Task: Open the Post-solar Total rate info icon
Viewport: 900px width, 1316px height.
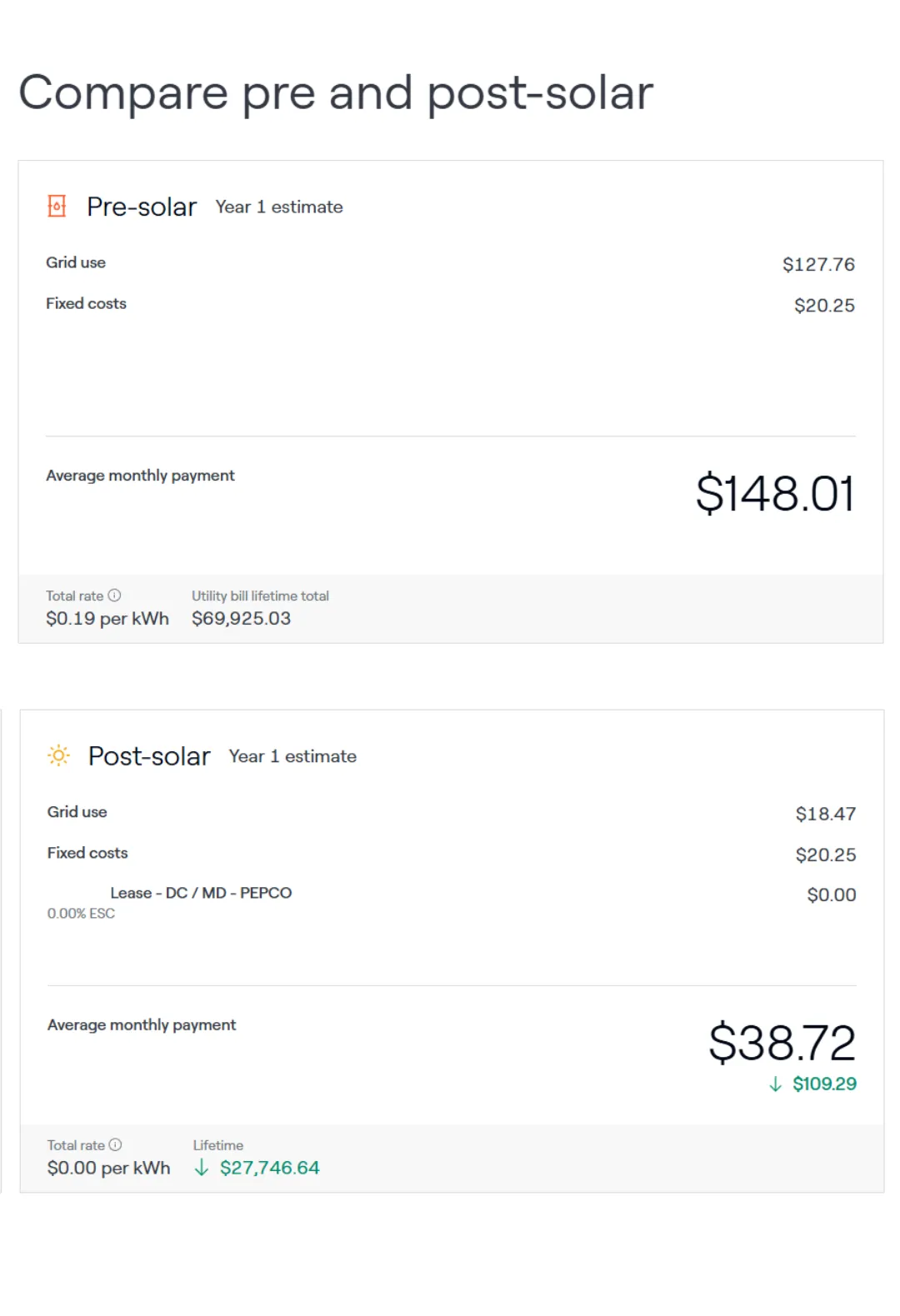Action: click(116, 1145)
